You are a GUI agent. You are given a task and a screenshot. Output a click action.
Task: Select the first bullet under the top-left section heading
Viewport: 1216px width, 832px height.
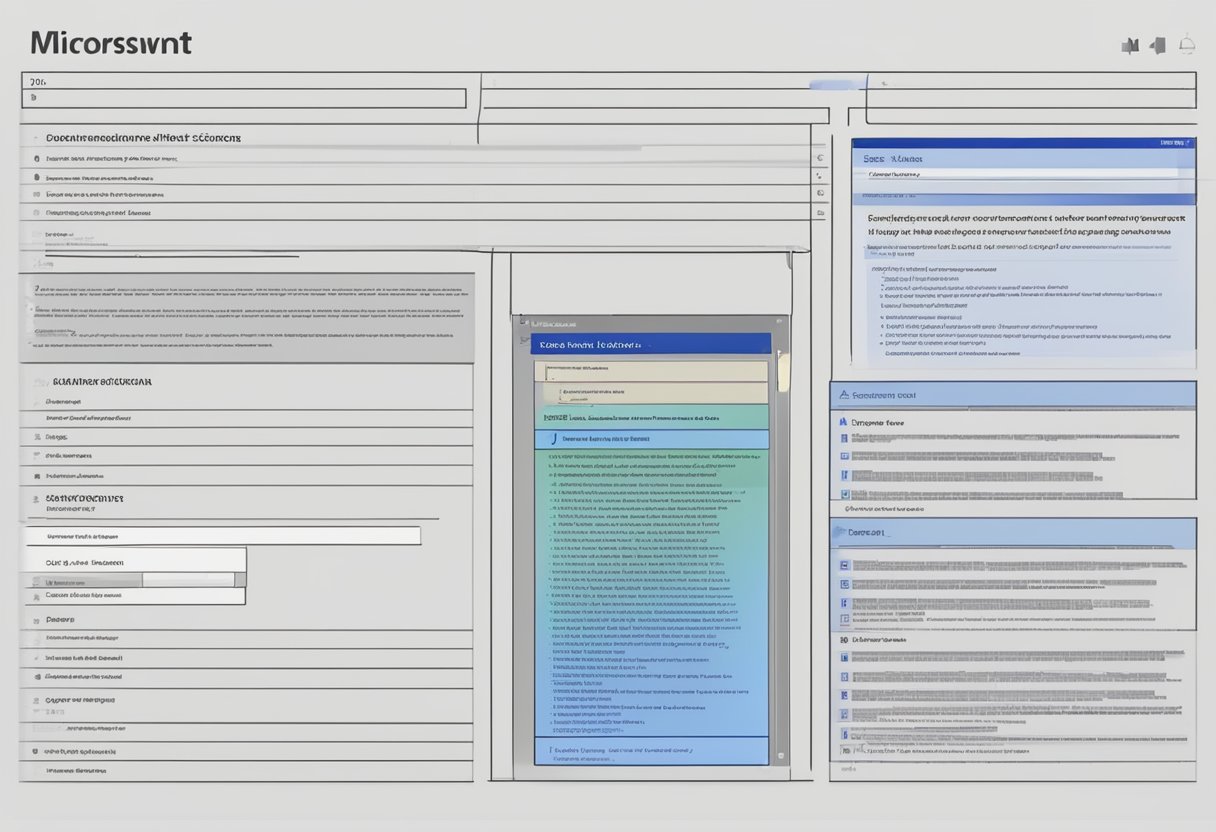pos(36,158)
